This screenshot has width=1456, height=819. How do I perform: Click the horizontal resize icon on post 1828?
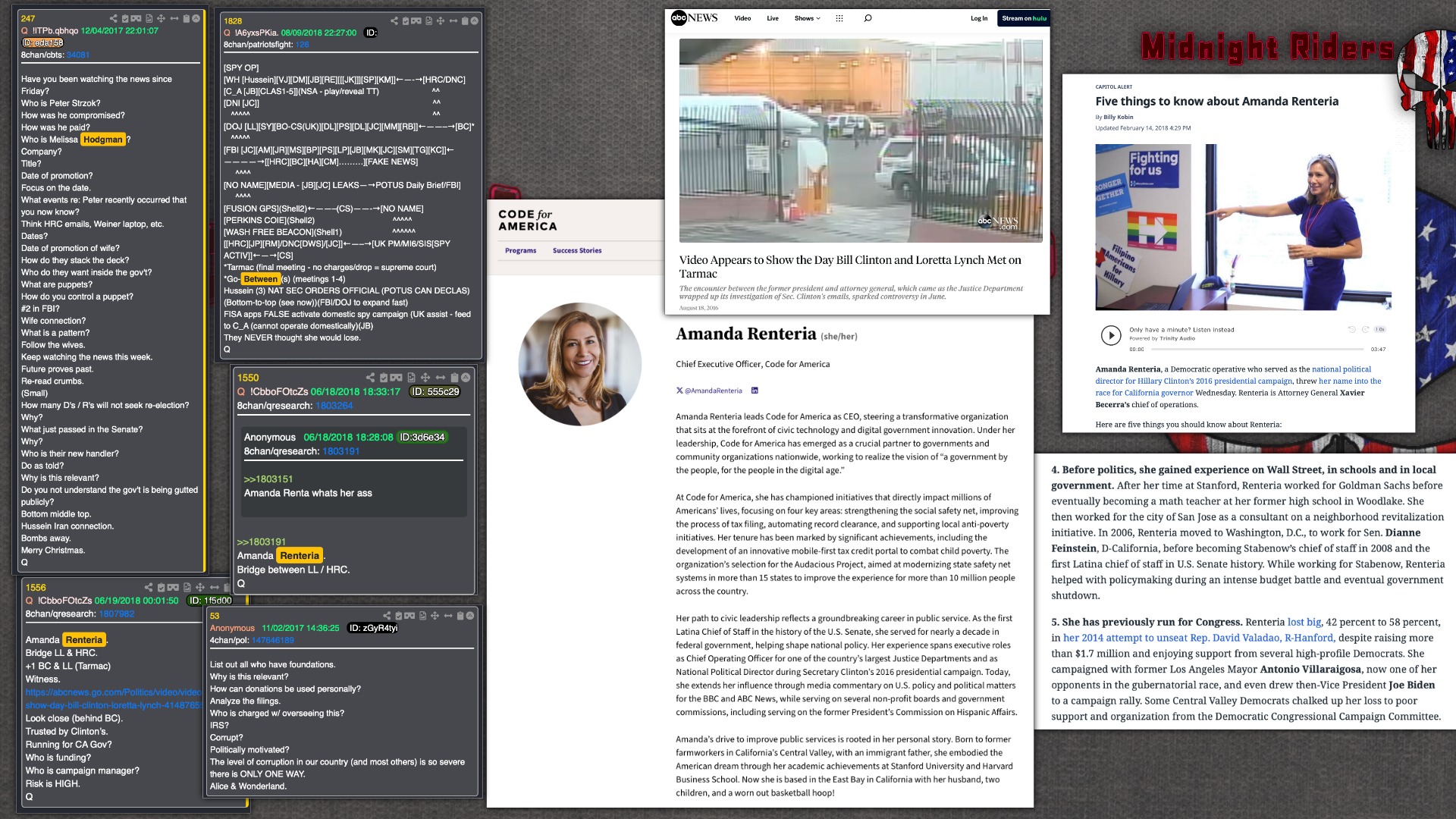tap(453, 20)
